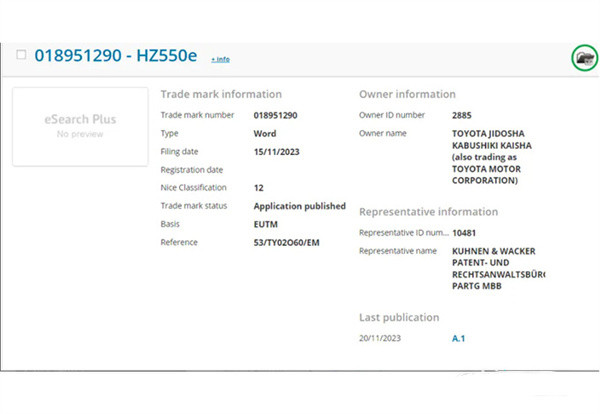Image resolution: width=600 pixels, height=414 pixels.
Task: Click the '+ info' link
Action: click(220, 59)
